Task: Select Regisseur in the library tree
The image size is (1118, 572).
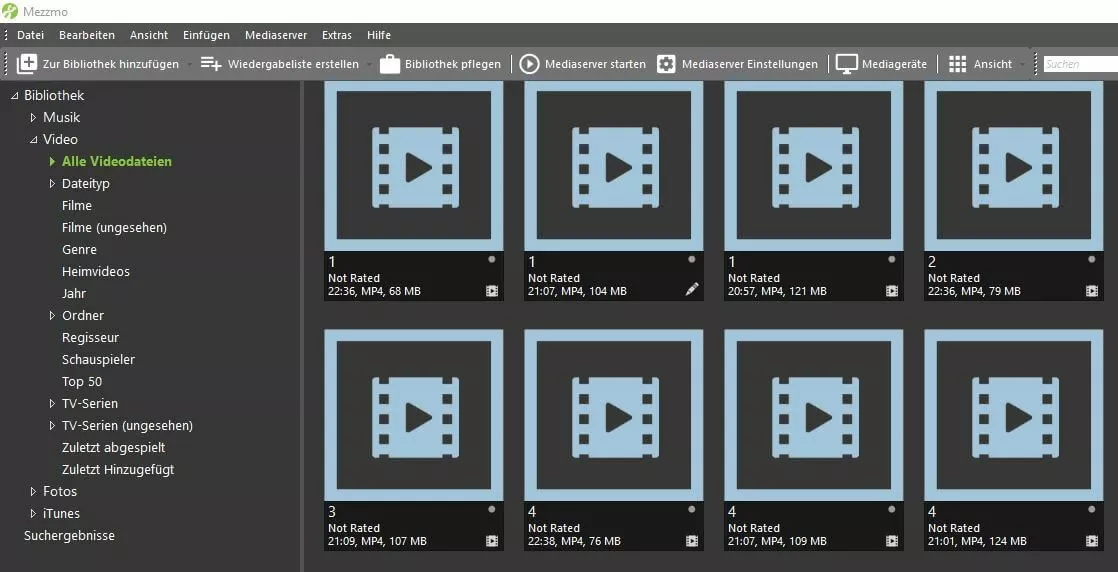Action: pyautogui.click(x=91, y=337)
